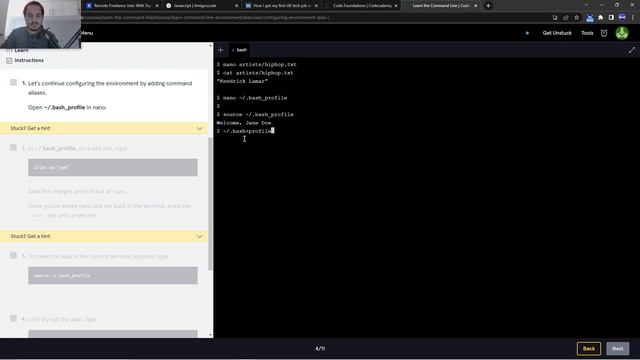Click the install app icon in address bar
This screenshot has height=360, width=640.
pyautogui.click(x=555, y=18)
